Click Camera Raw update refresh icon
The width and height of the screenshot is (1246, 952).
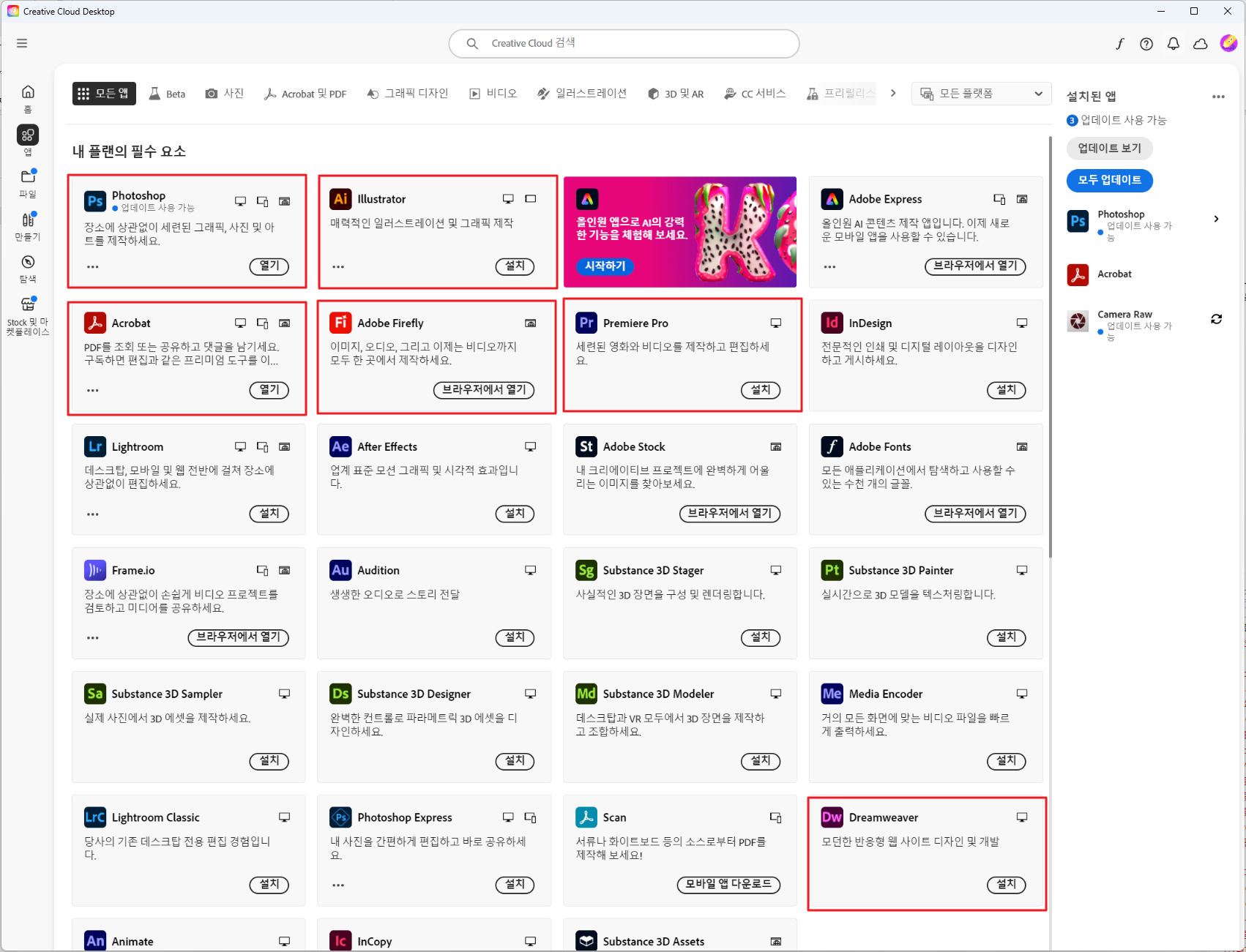click(x=1217, y=319)
